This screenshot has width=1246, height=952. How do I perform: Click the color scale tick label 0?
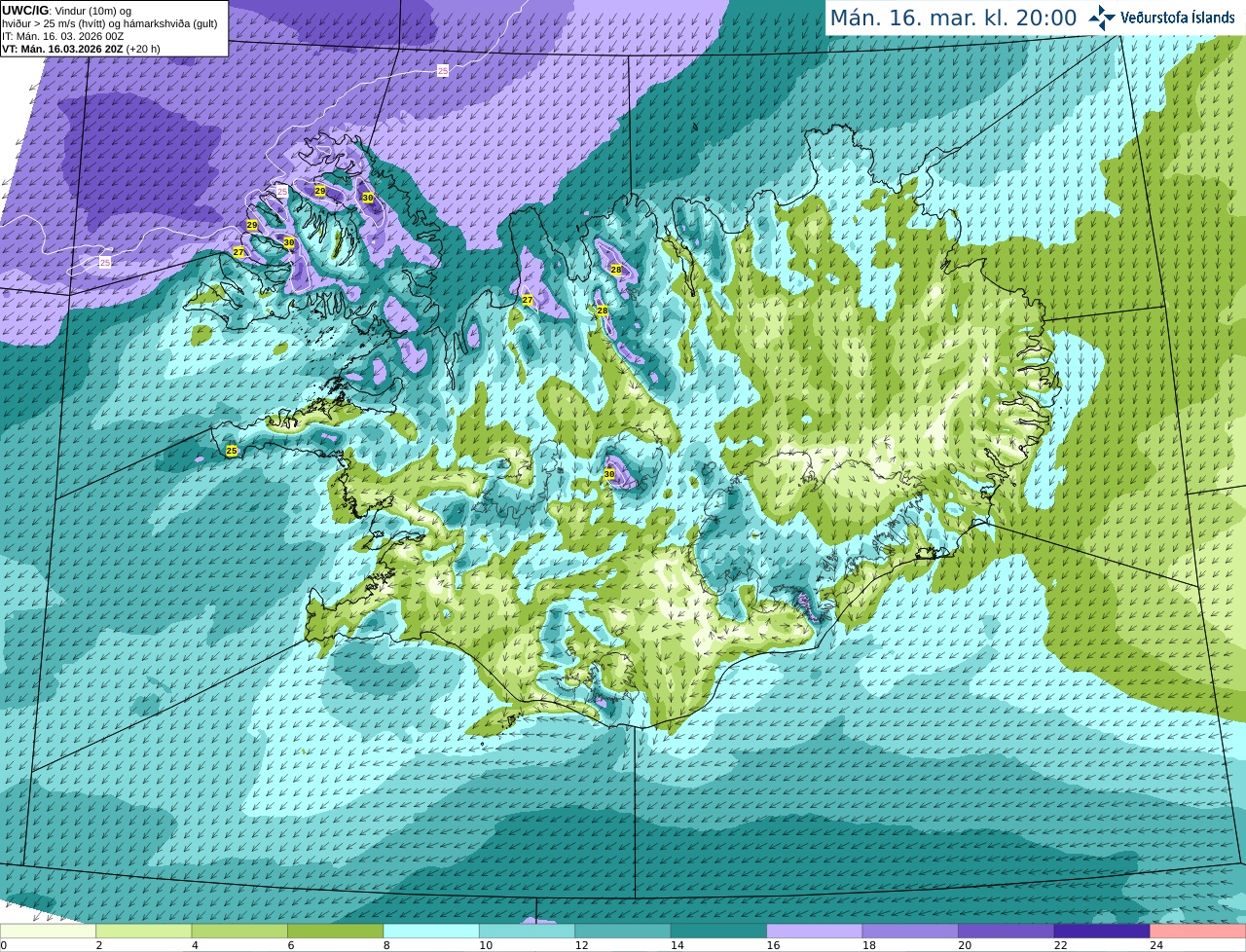point(3,945)
